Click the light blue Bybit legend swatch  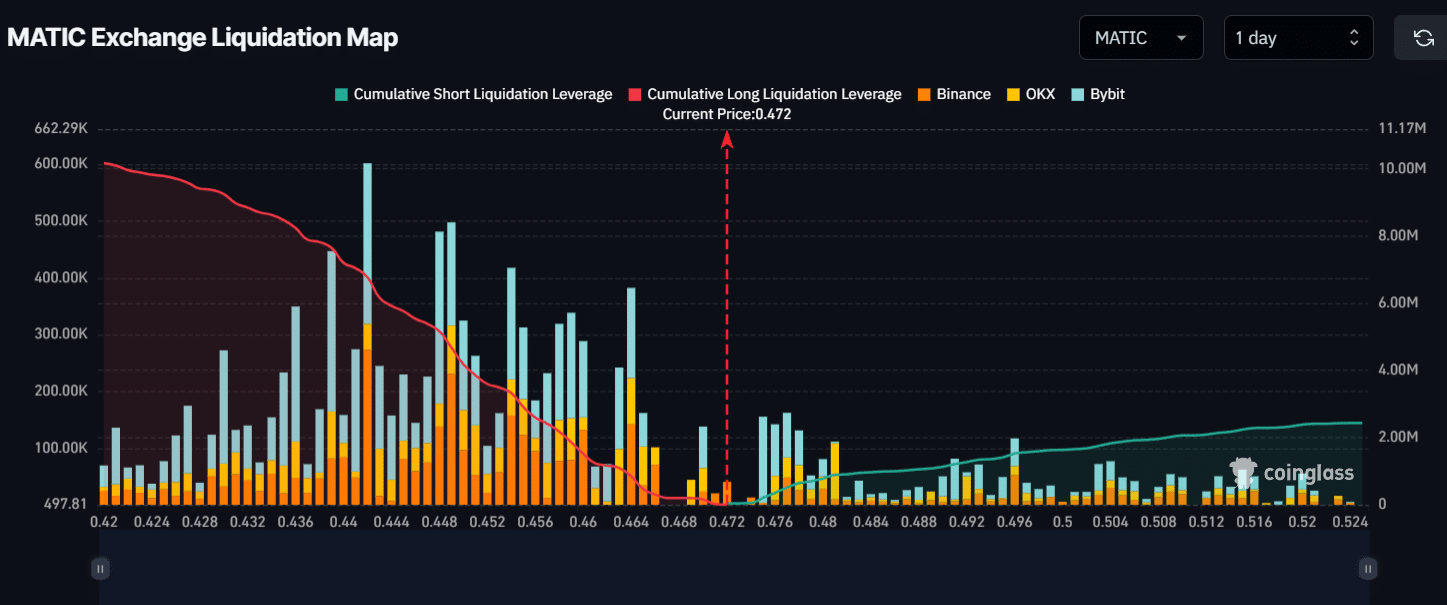(1077, 94)
